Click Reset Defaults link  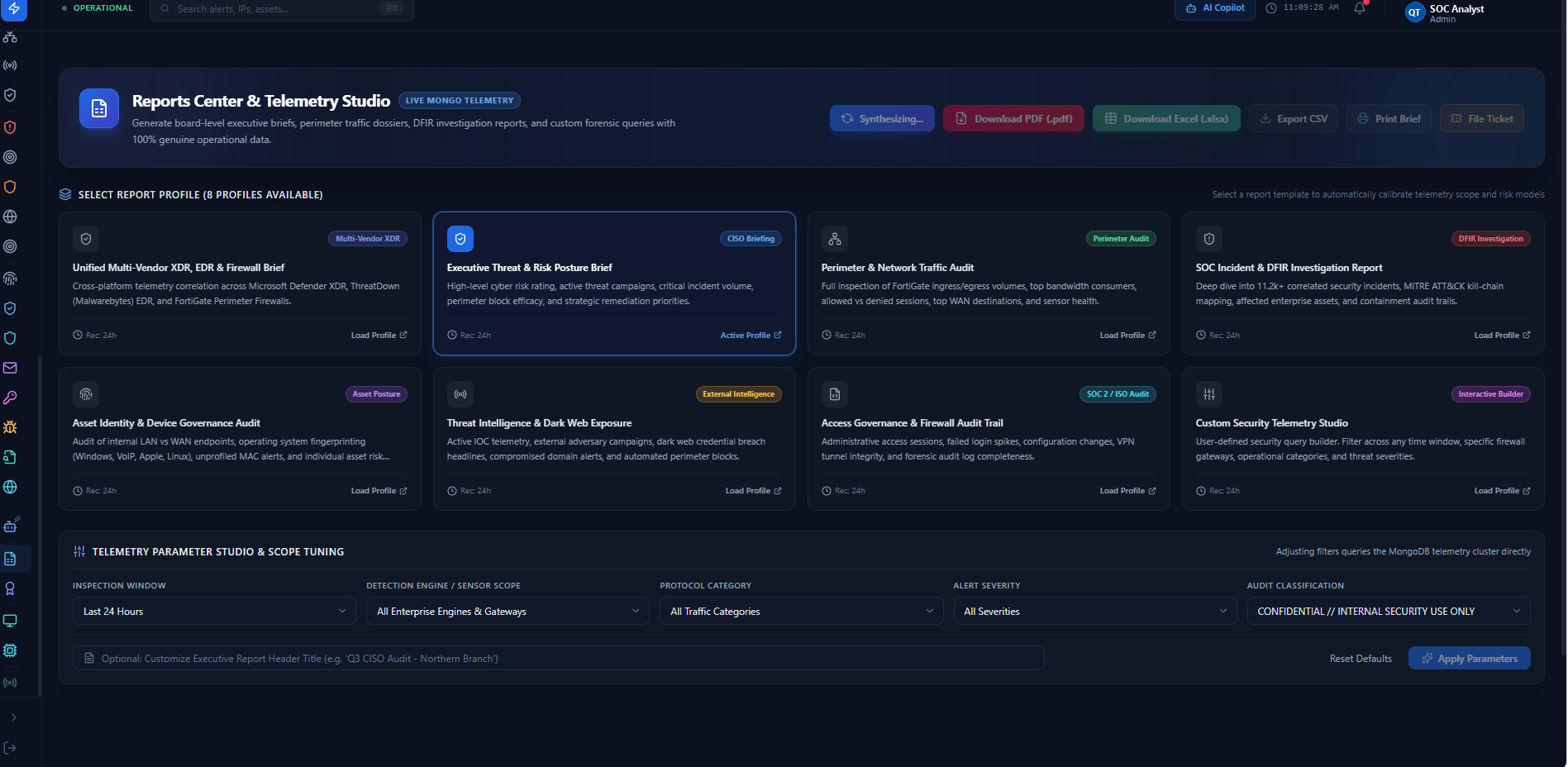click(1360, 659)
